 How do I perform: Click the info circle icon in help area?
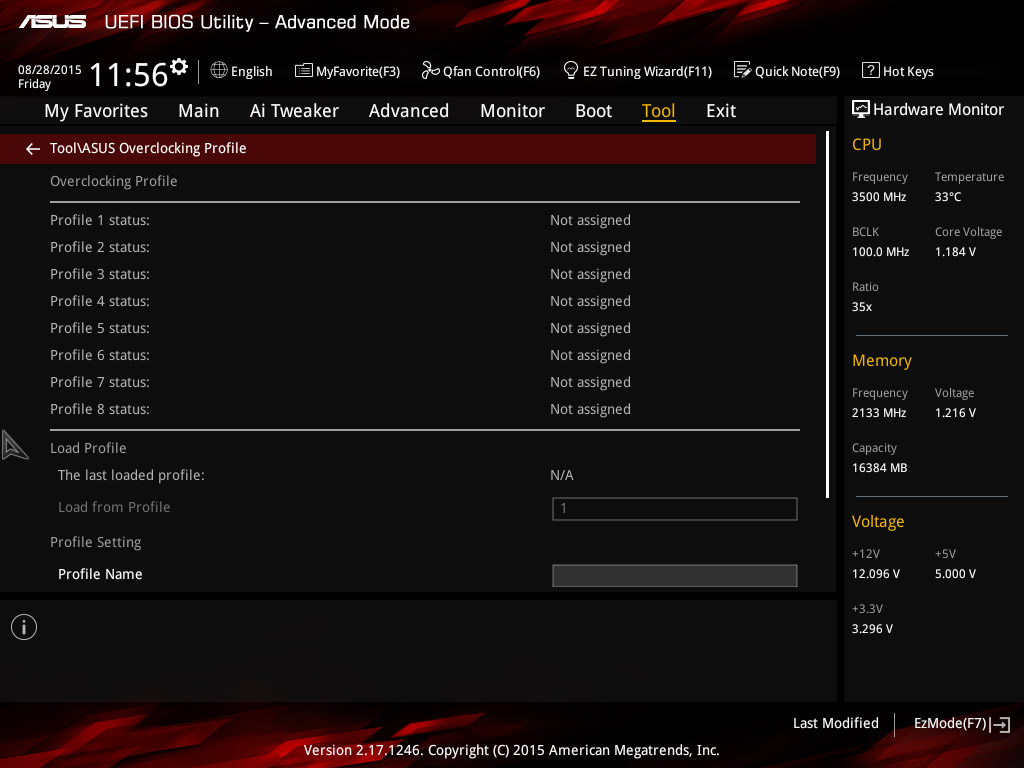coord(24,627)
